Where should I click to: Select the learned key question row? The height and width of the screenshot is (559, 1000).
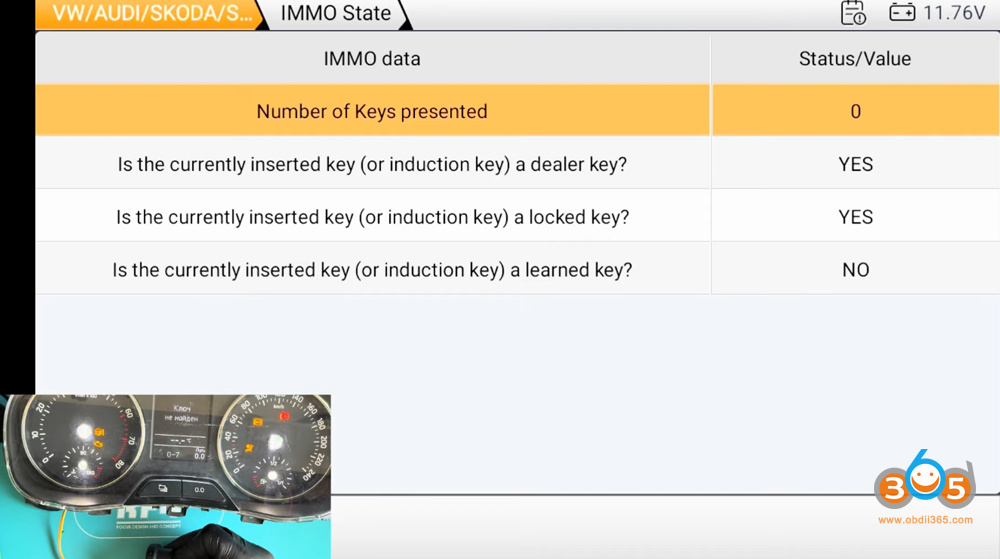(x=372, y=270)
